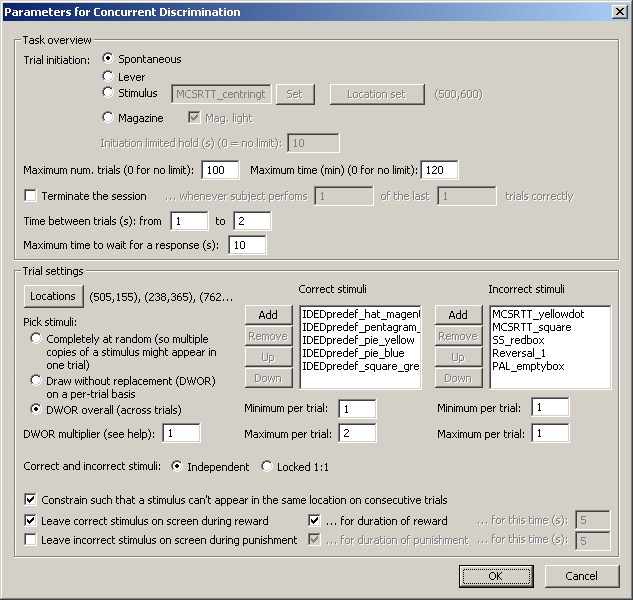Click the Locations button
Image resolution: width=633 pixels, height=600 pixels.
(53, 296)
